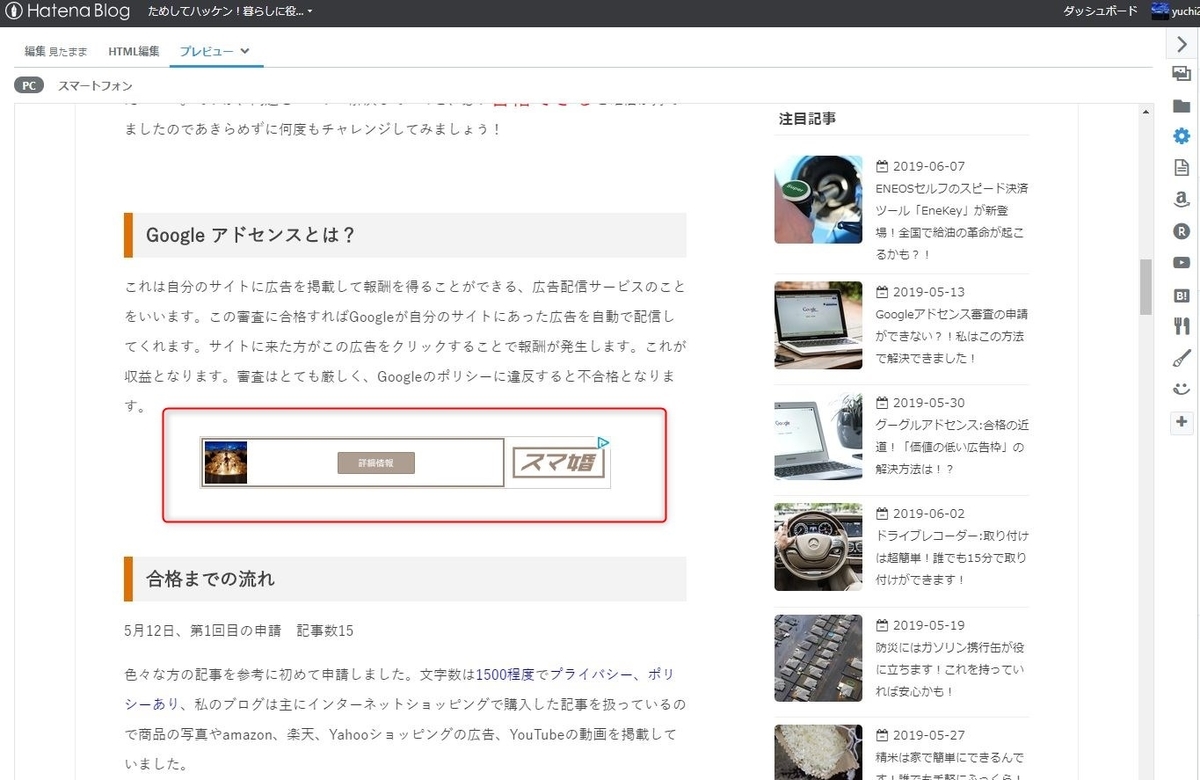This screenshot has width=1200, height=780.
Task: Open the YouTube video paste icon
Action: point(1181,263)
